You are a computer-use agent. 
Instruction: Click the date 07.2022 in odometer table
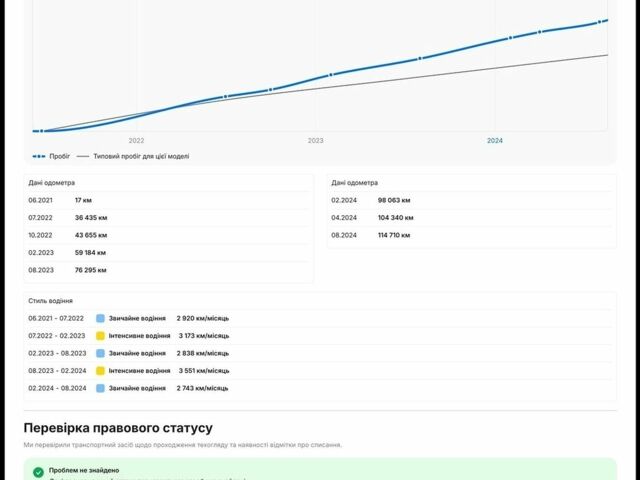(40, 218)
